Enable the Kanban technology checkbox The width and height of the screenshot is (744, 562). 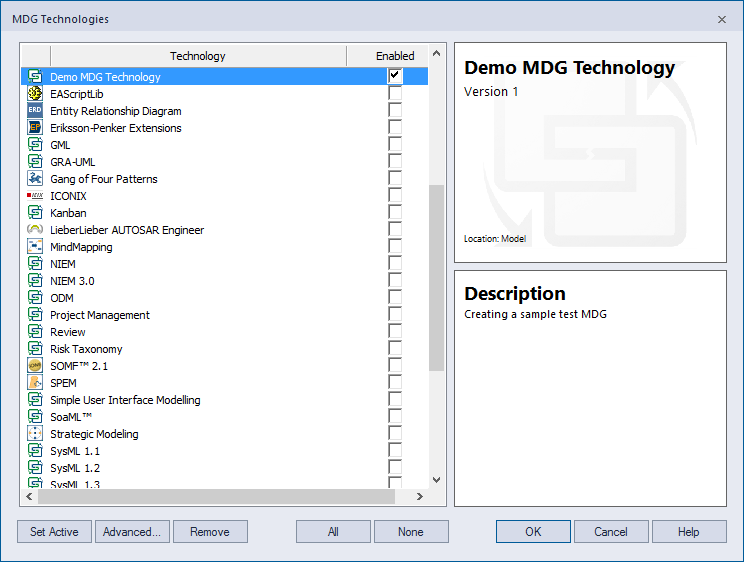pyautogui.click(x=395, y=213)
